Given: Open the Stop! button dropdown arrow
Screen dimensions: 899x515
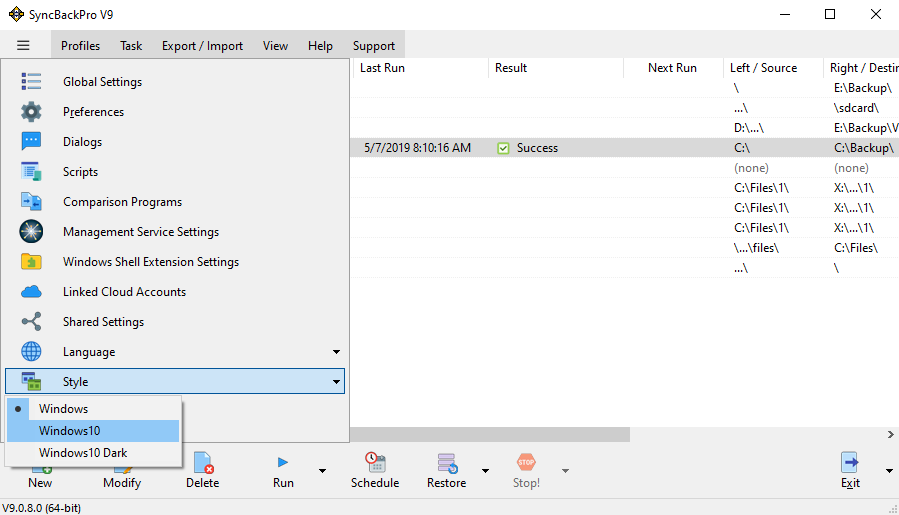Looking at the screenshot, I should [x=565, y=471].
